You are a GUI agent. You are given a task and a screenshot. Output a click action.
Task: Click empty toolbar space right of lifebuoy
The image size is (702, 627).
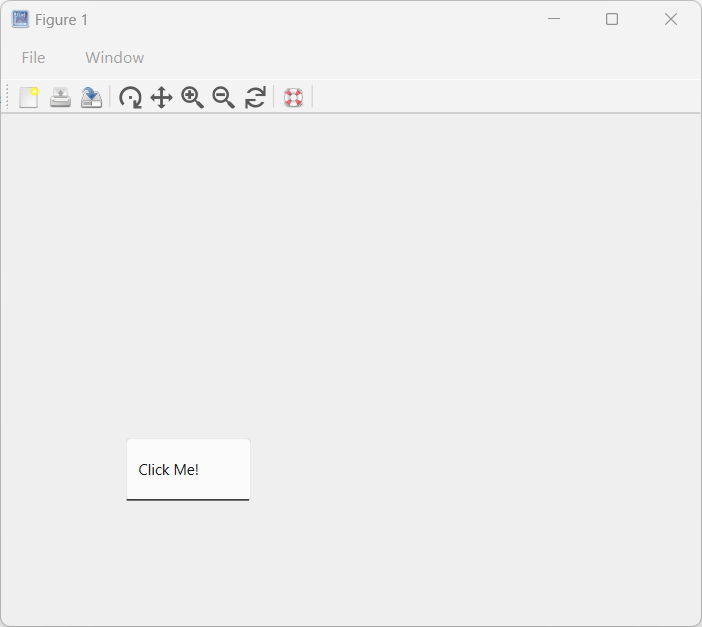click(500, 97)
